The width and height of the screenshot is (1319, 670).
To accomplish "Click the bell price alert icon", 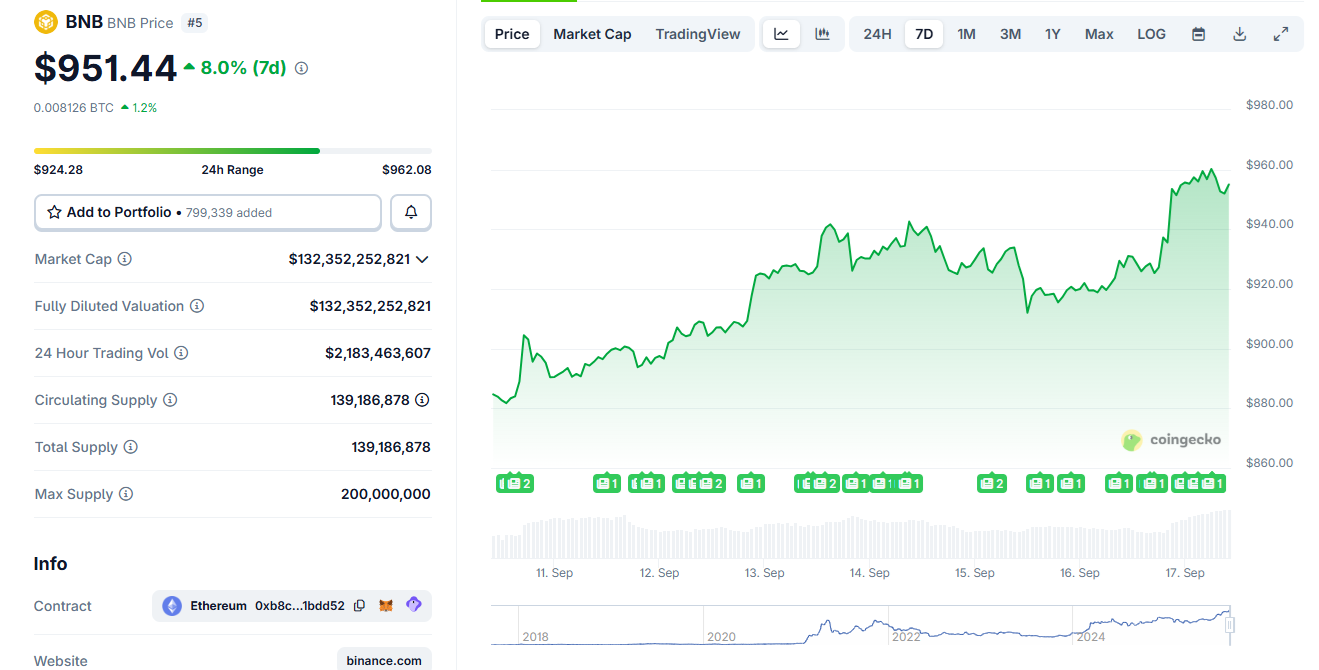I will pos(411,212).
